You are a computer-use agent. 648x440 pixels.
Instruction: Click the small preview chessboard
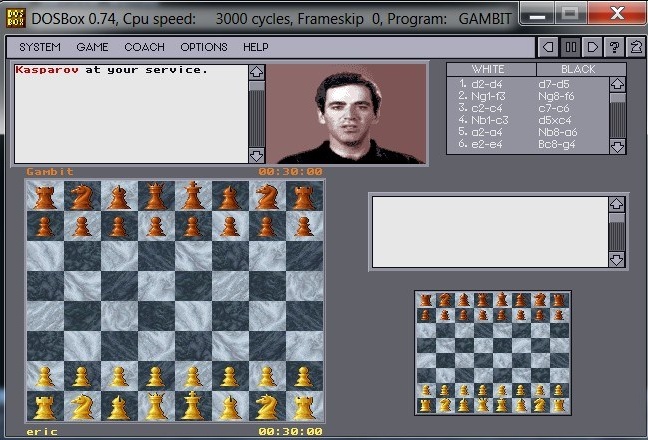click(x=493, y=353)
